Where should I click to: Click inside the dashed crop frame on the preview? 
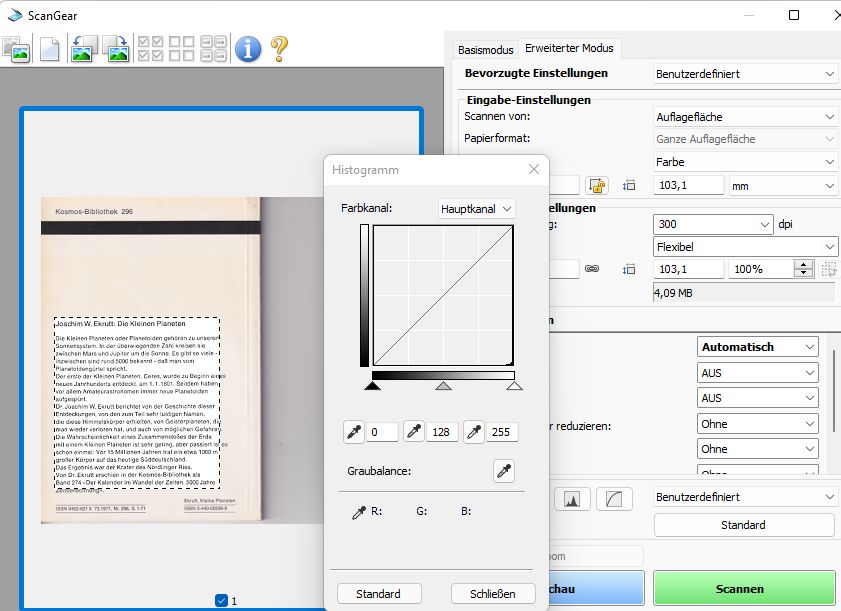pos(137,402)
